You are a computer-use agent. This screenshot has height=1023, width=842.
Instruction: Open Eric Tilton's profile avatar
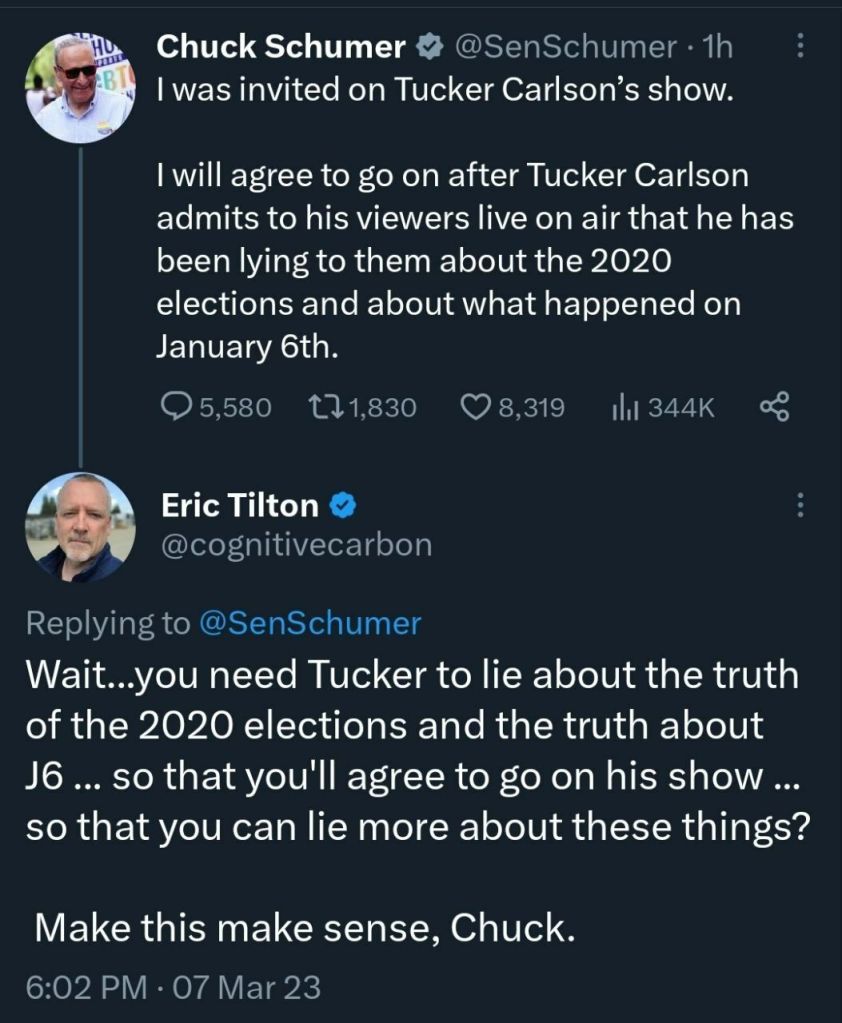point(80,527)
